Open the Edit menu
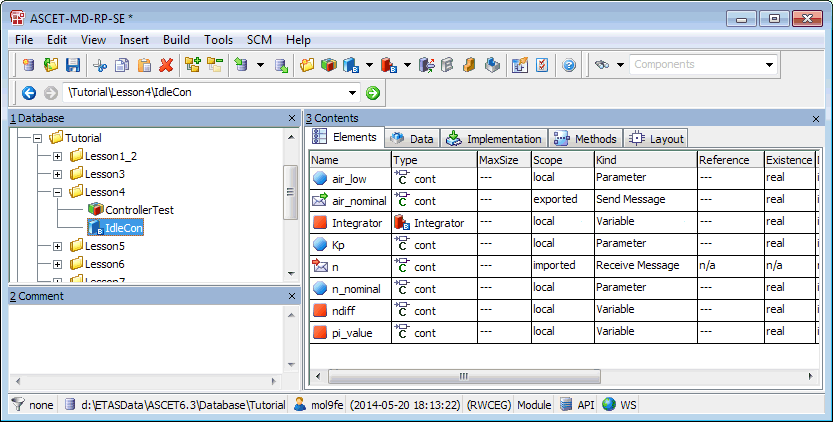The height and width of the screenshot is (422, 833). 57,40
